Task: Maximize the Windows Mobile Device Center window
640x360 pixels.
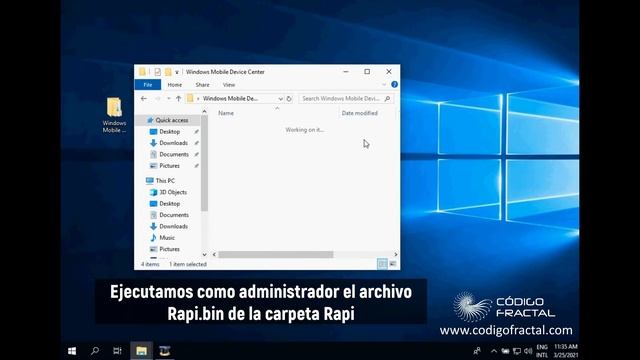Action: 367,71
